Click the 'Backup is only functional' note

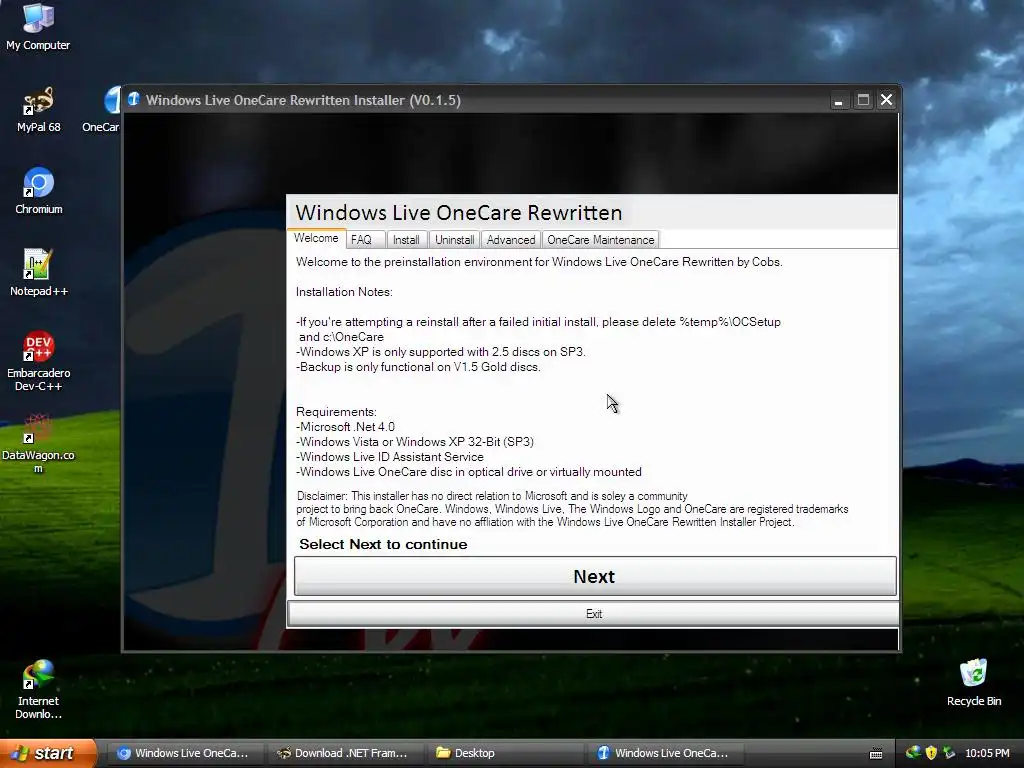[419, 367]
